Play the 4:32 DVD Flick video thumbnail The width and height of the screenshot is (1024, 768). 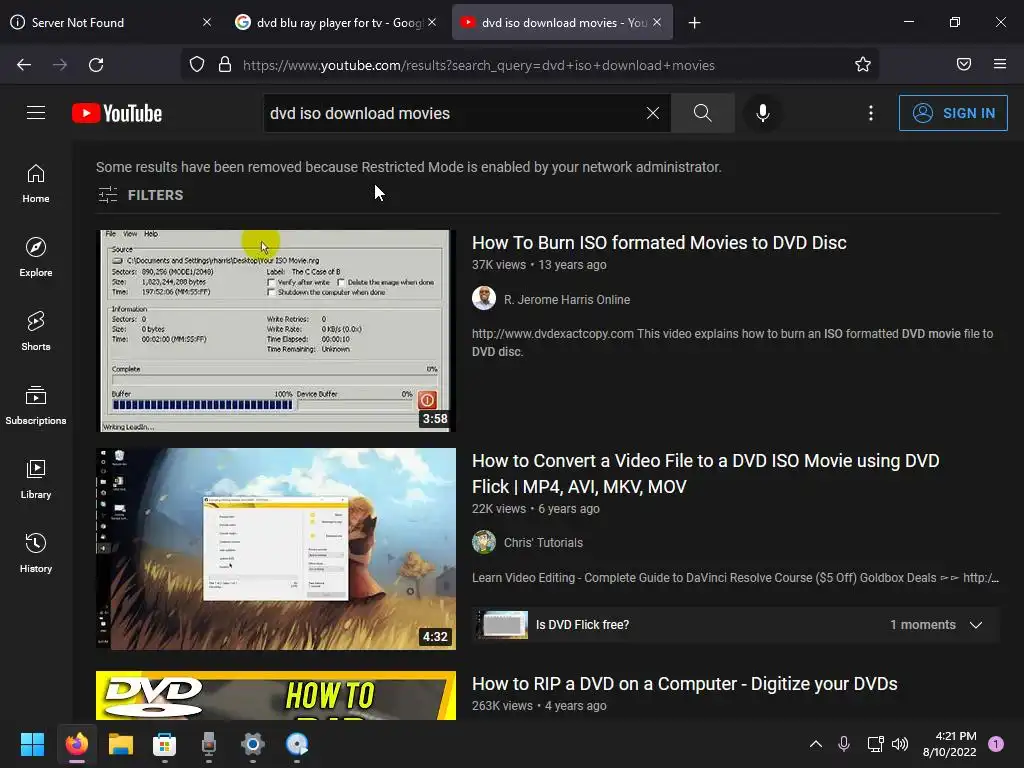[276, 549]
